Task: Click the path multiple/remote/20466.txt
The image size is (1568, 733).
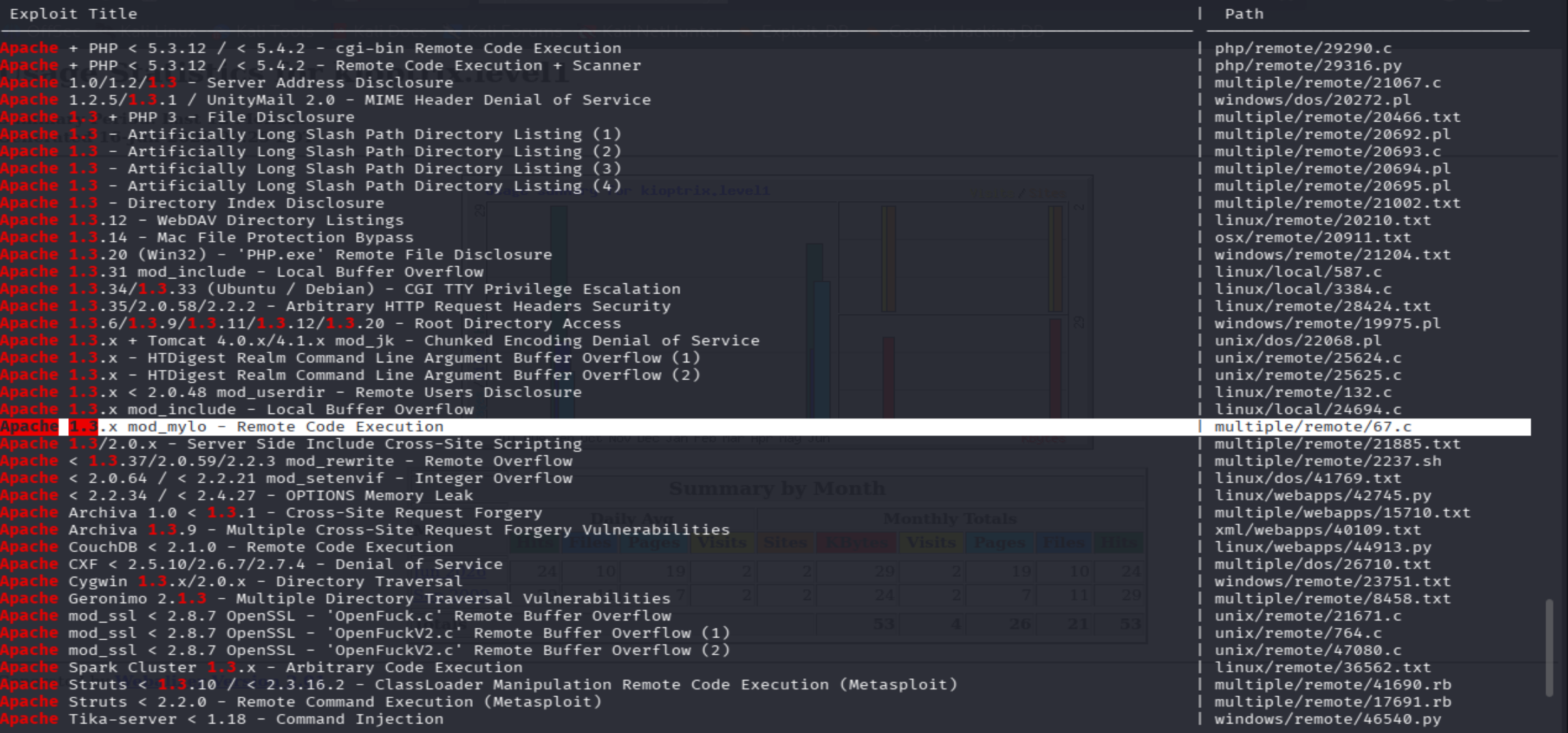Action: pyautogui.click(x=1337, y=117)
